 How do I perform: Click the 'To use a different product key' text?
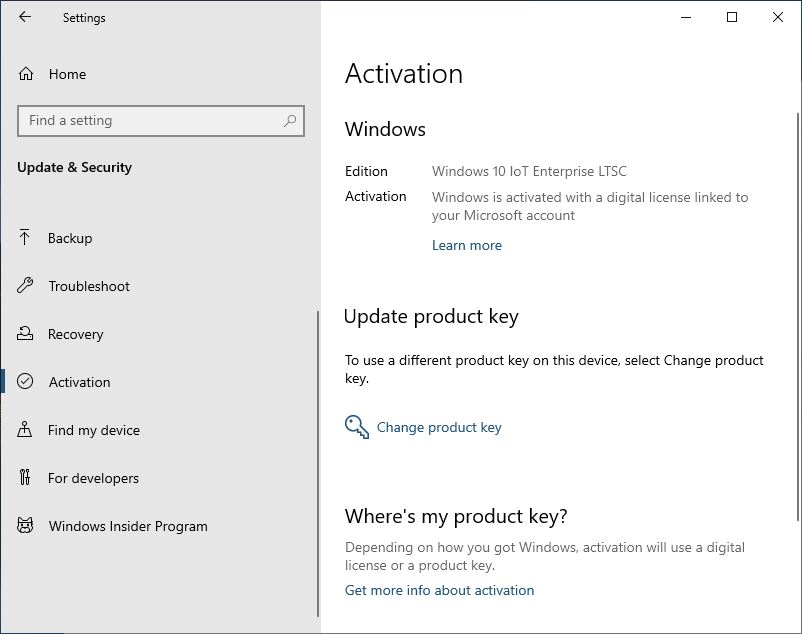[554, 369]
